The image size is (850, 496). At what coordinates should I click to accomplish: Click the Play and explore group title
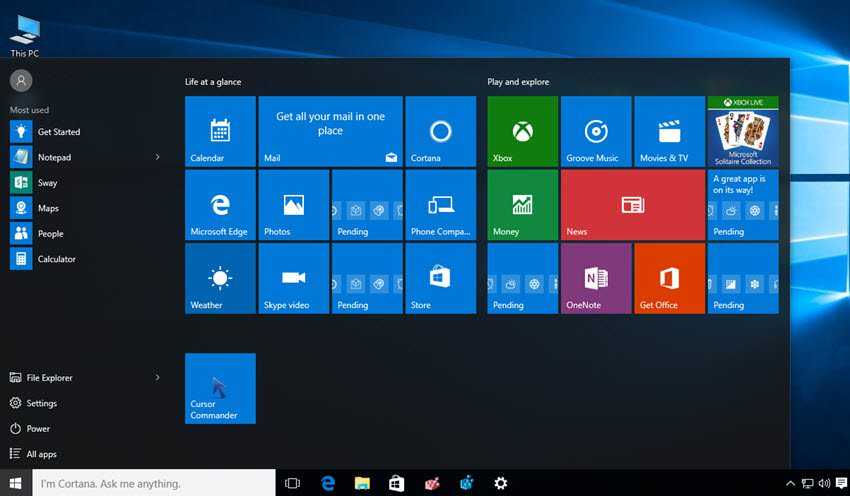coord(518,82)
